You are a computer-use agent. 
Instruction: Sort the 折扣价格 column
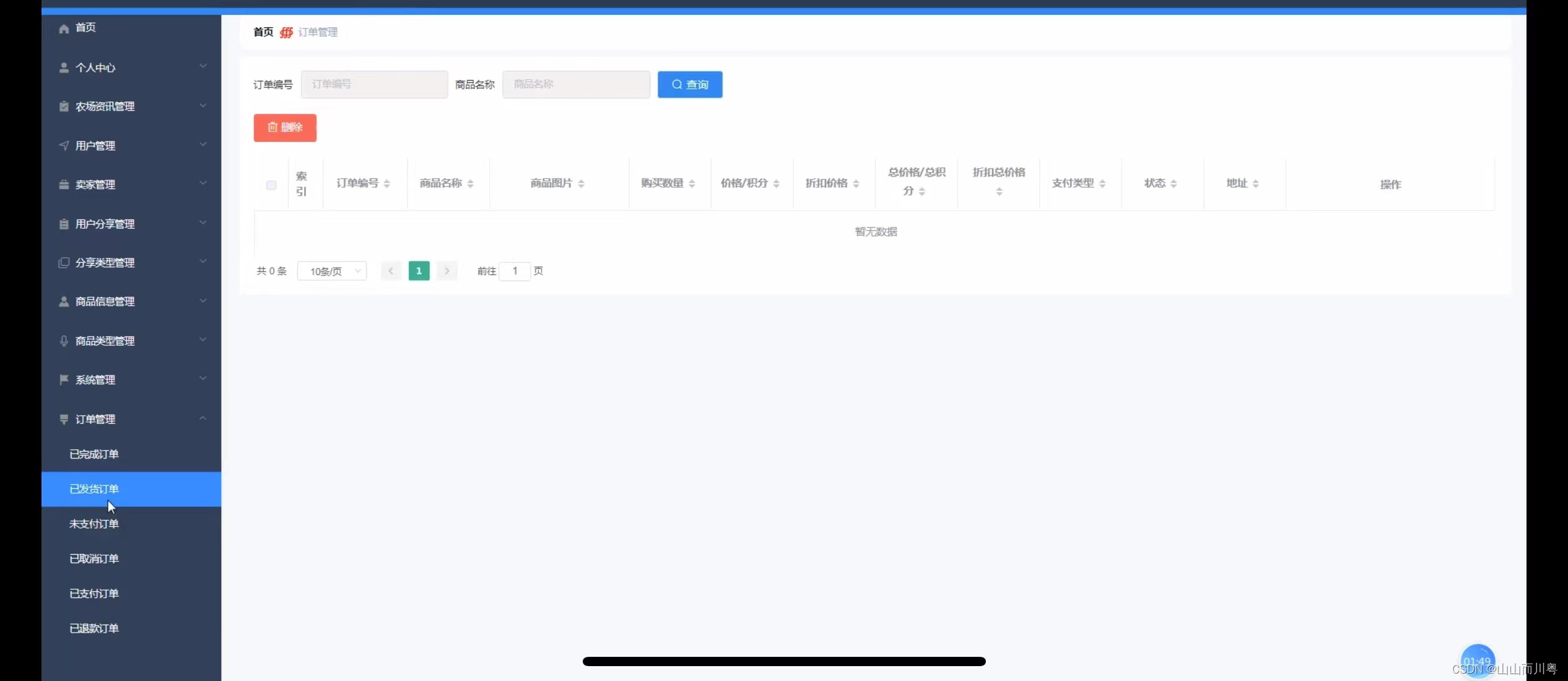tap(856, 184)
